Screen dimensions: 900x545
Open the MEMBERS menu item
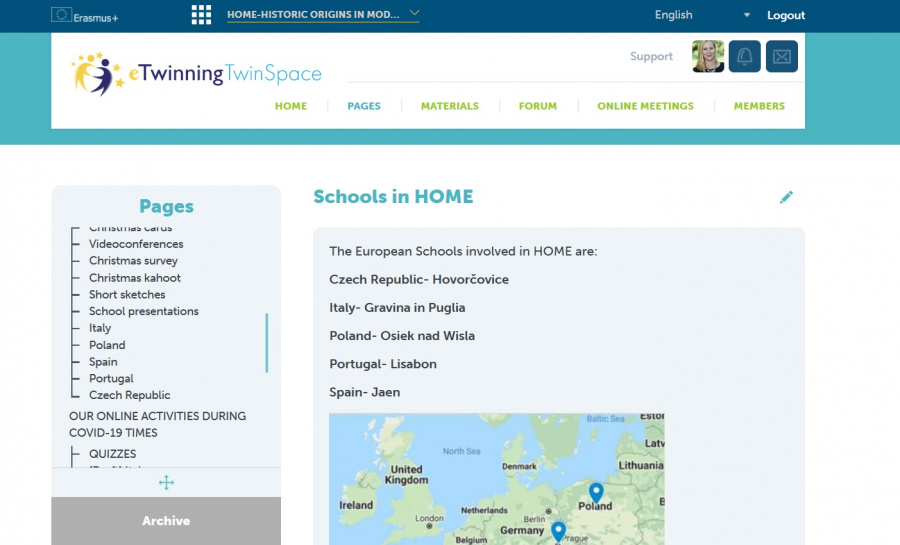(x=759, y=106)
